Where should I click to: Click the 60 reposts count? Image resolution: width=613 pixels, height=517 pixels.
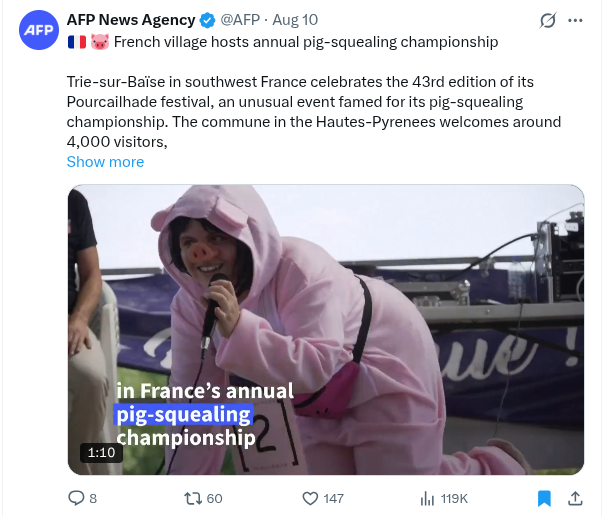214,499
